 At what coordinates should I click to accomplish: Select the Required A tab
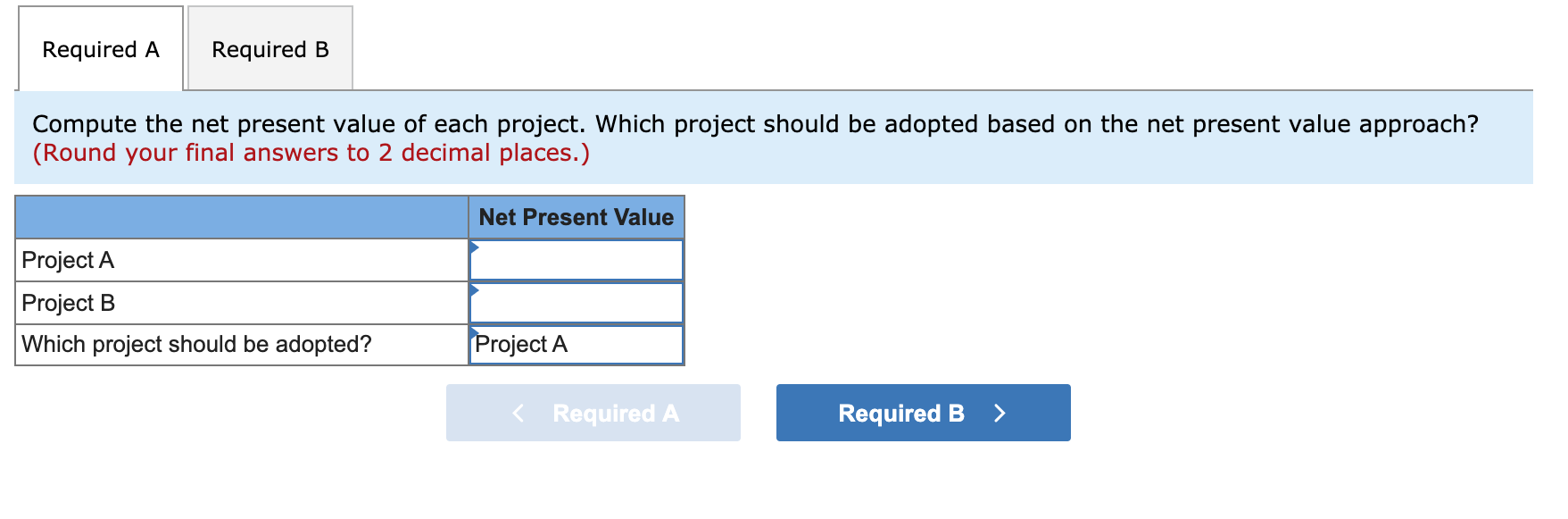point(100,49)
